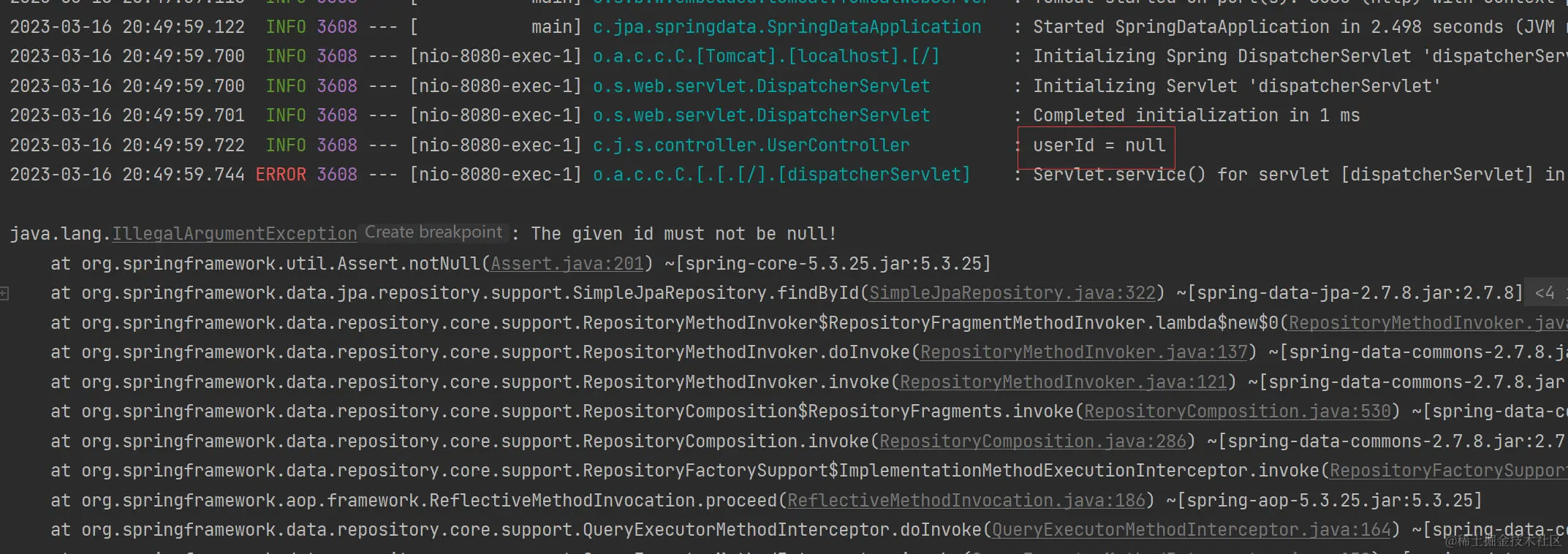Expand the folded '<4' internal lines placeholder

pos(1548,293)
